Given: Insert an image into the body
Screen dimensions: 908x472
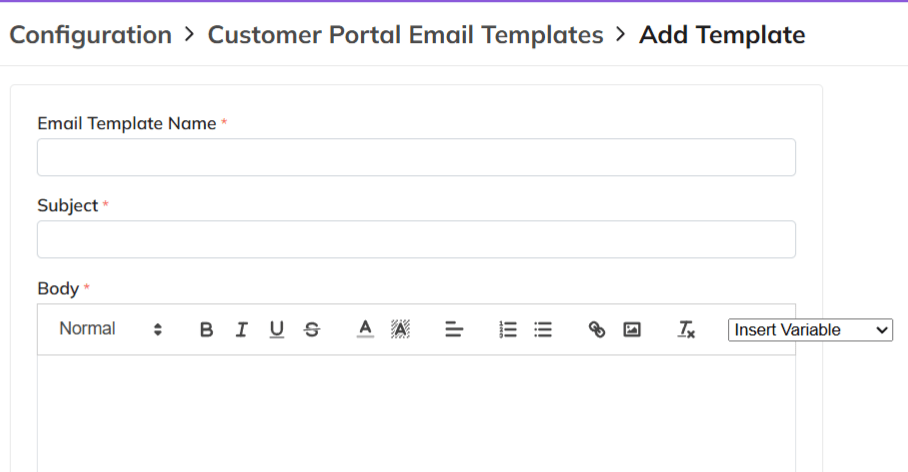Looking at the screenshot, I should 632,330.
